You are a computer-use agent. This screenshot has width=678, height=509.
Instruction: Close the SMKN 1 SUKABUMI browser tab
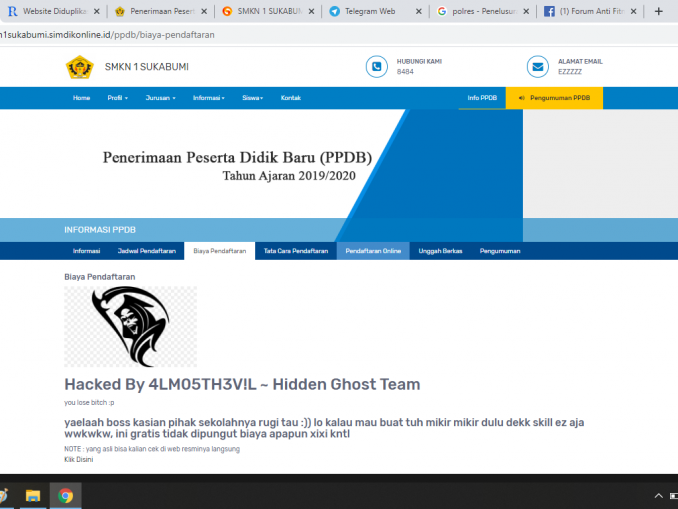[x=311, y=12]
